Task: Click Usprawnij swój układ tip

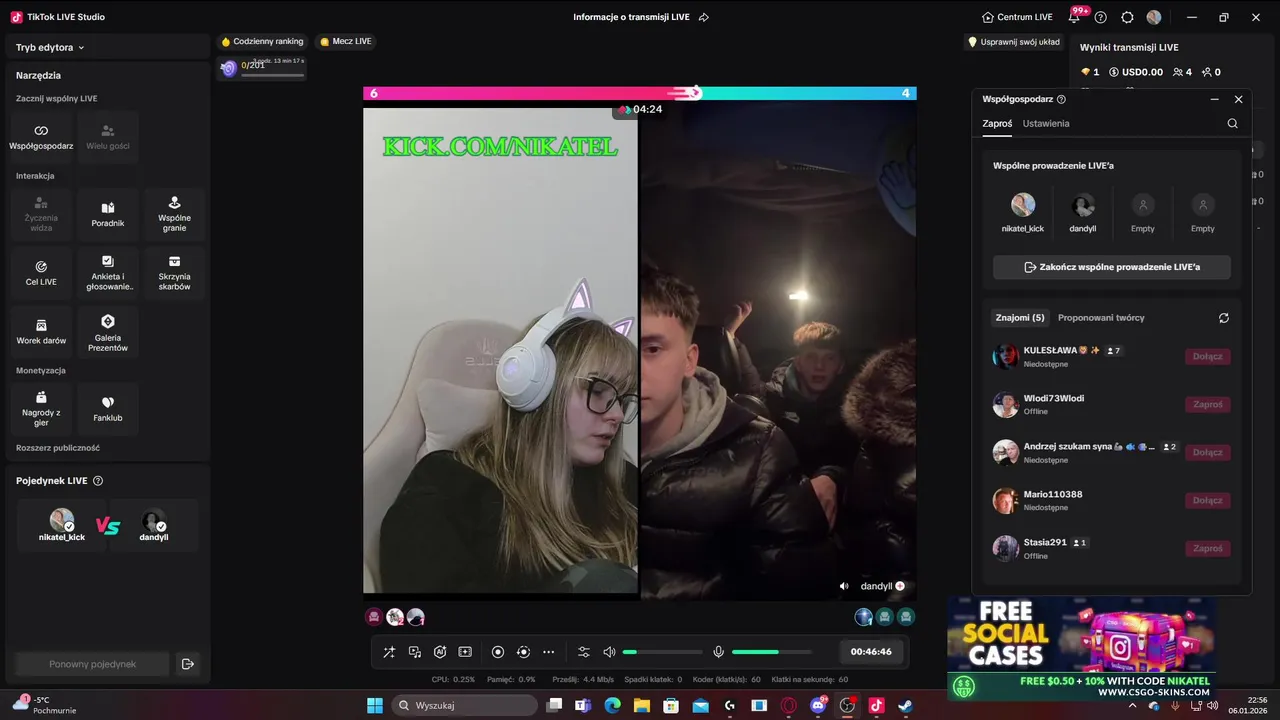Action: pos(1014,42)
